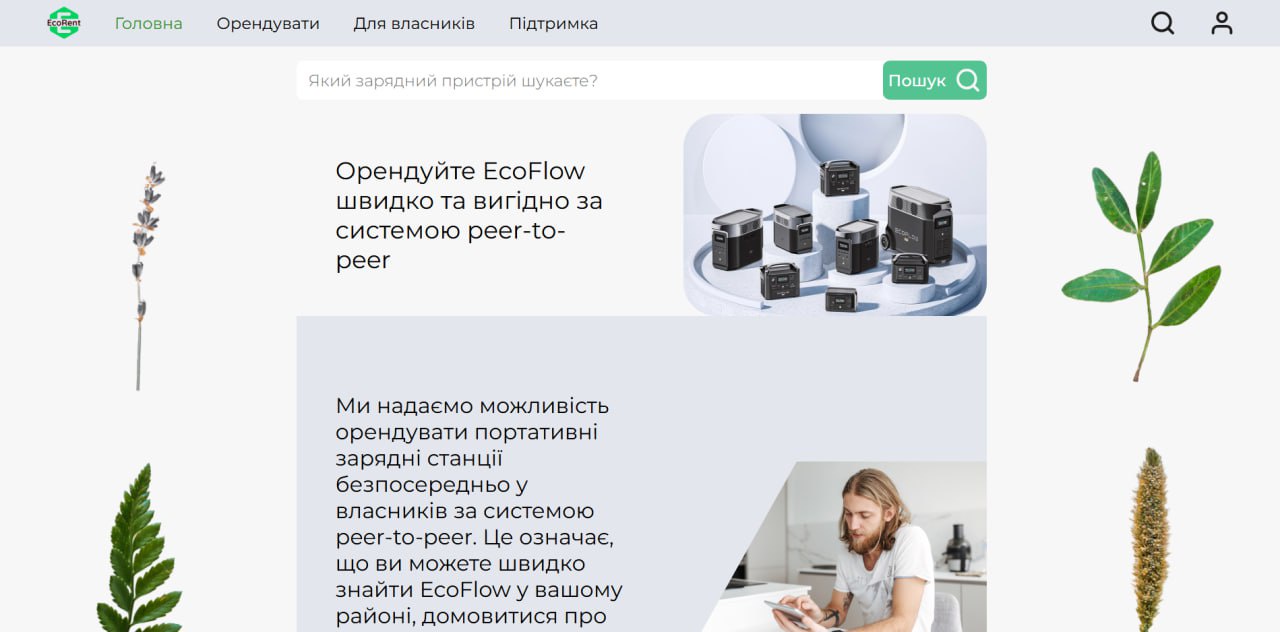
Task: Click magnifier icon inside green Пошук button
Action: click(967, 80)
